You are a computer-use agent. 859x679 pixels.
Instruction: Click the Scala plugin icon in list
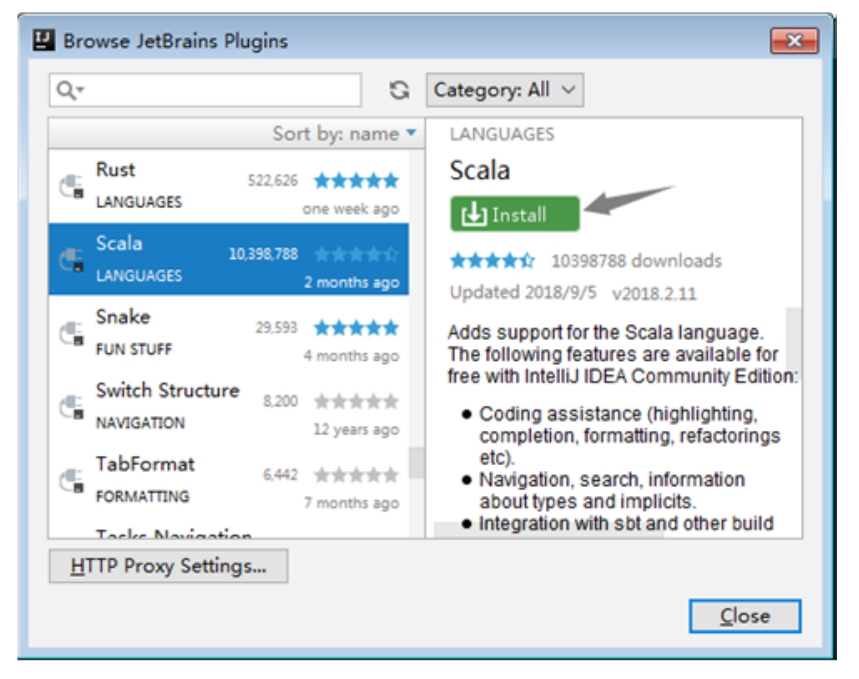click(71, 259)
